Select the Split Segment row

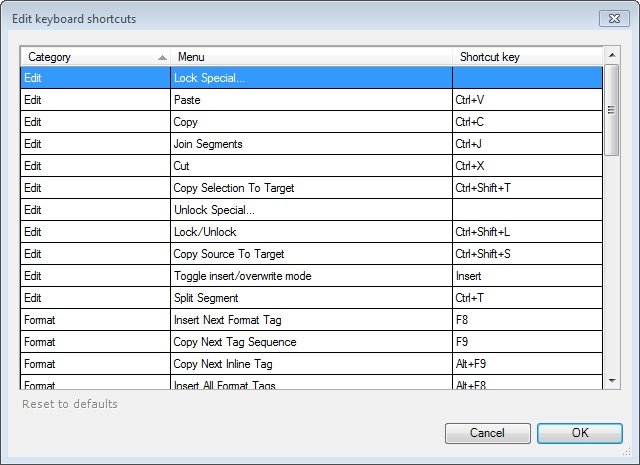coord(311,298)
